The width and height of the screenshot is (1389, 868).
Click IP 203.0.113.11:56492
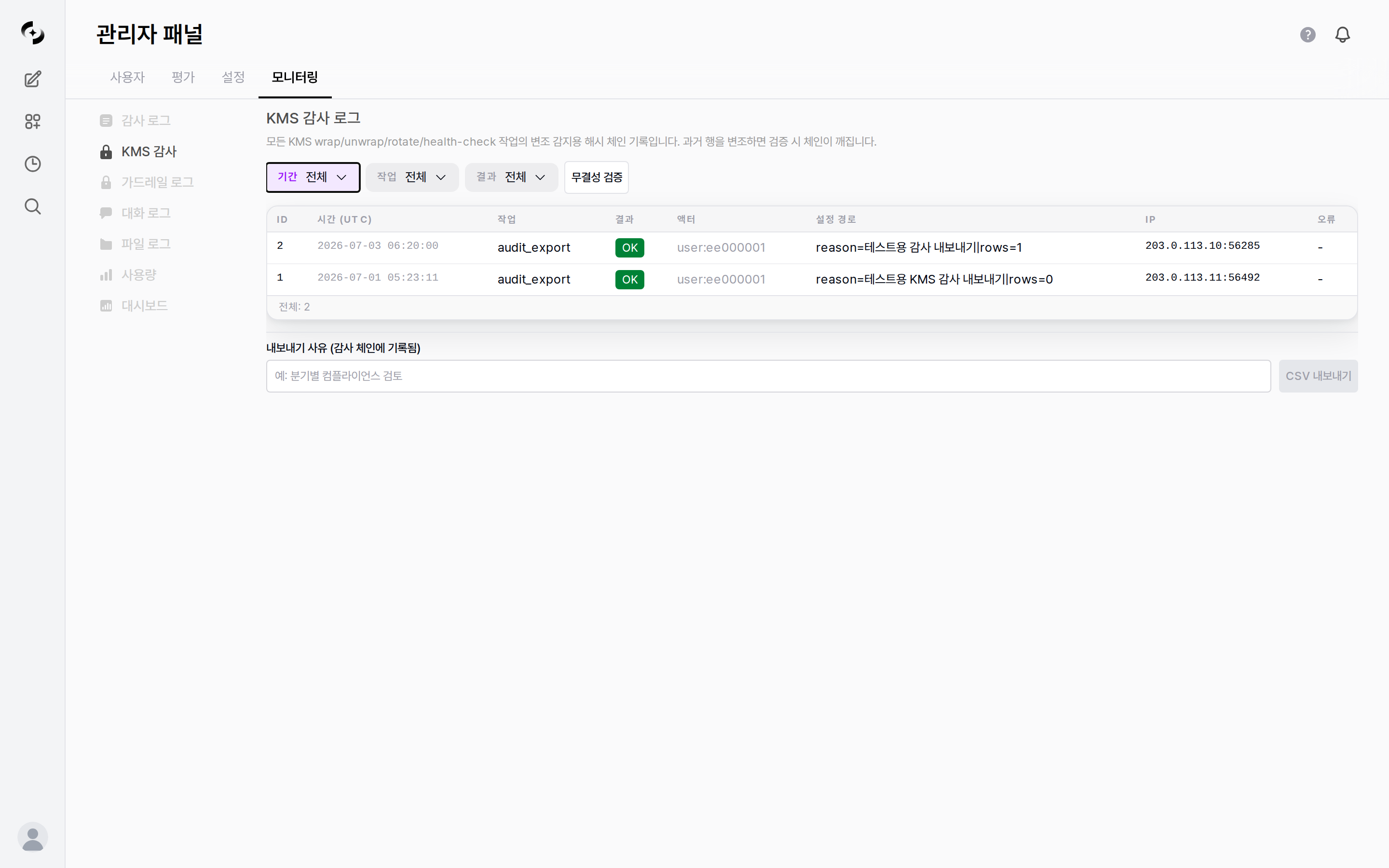(1202, 277)
